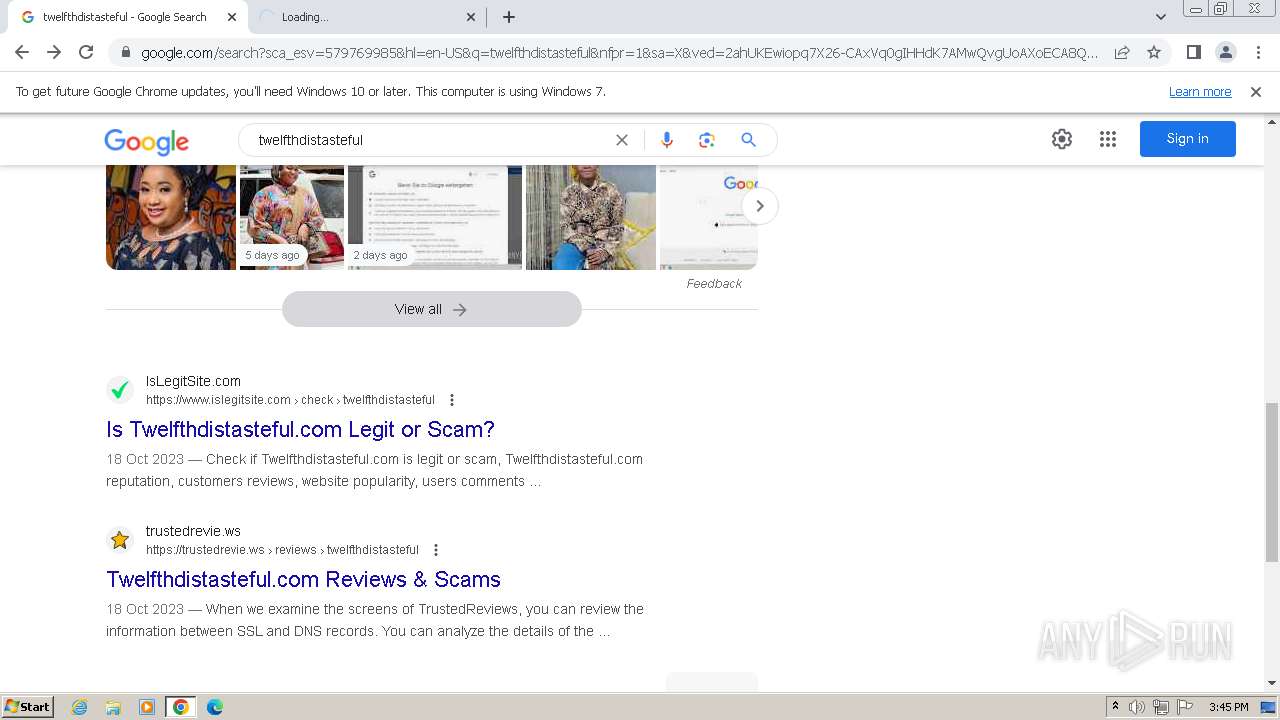Screen dimensions: 1280x720
Task: Go forward to next page
Action: coord(54,52)
